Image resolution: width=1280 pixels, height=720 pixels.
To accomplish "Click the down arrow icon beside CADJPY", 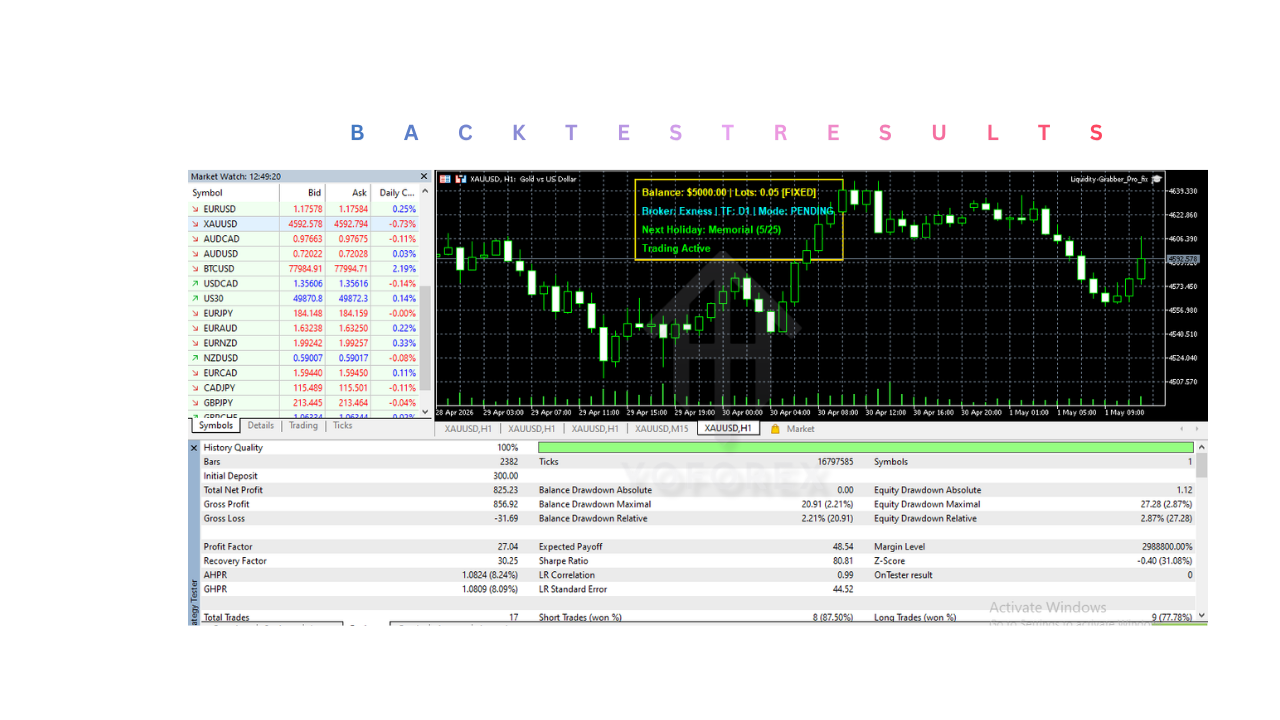I will tap(194, 388).
